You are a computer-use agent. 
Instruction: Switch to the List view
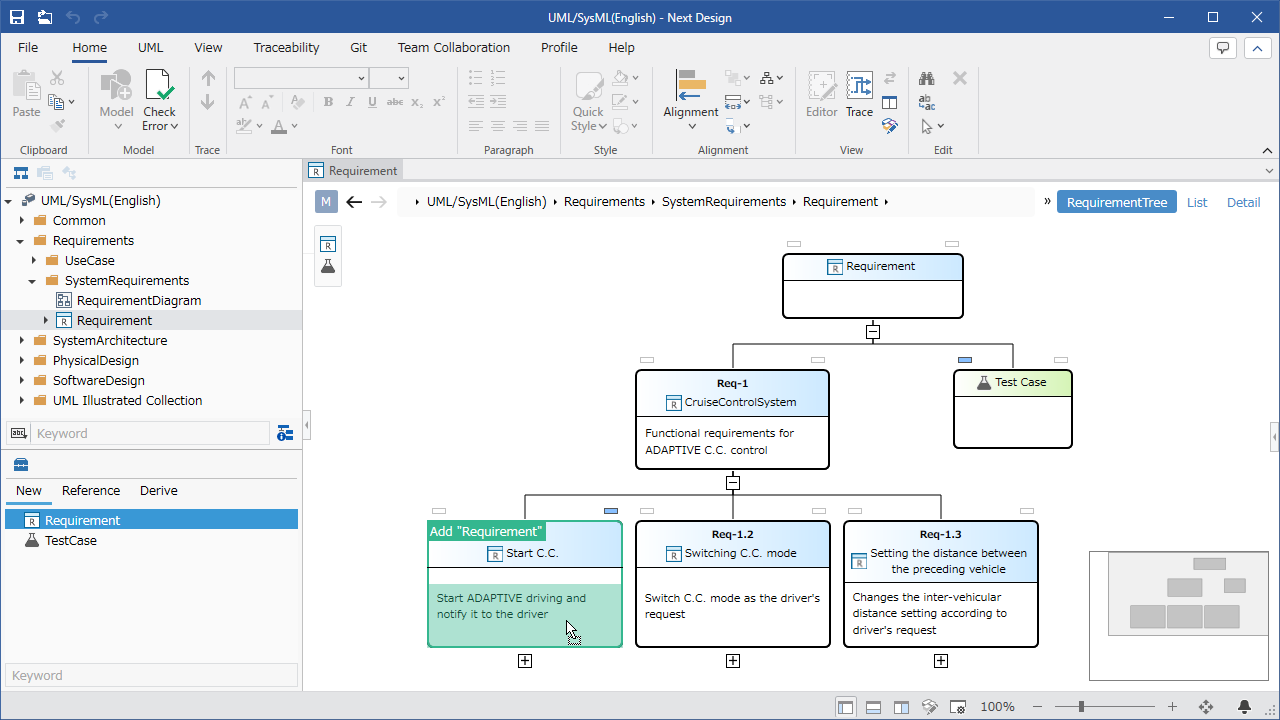coord(1197,202)
